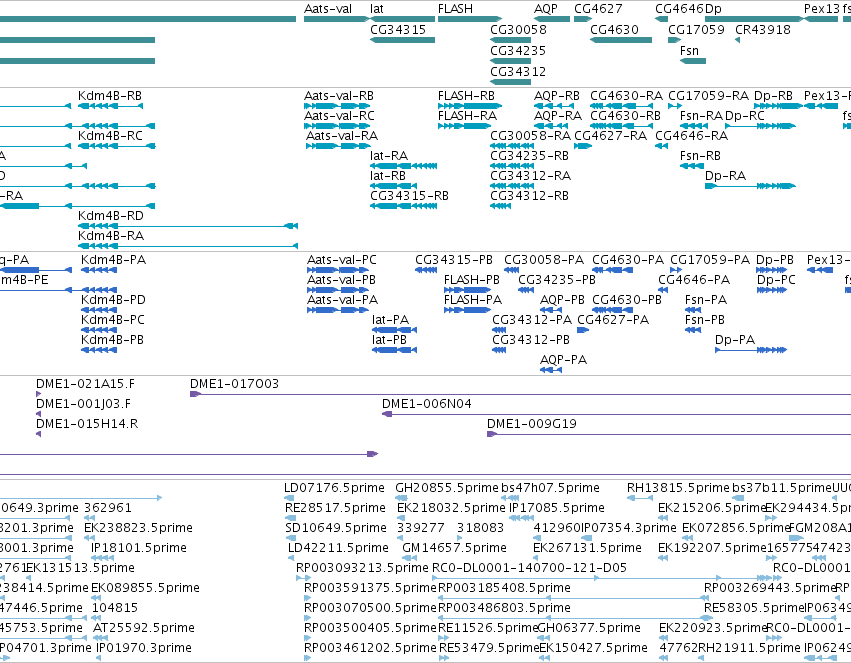Click the Fsn-RB transcript label
Viewport: 851px width, 663px height.
pyautogui.click(x=700, y=156)
